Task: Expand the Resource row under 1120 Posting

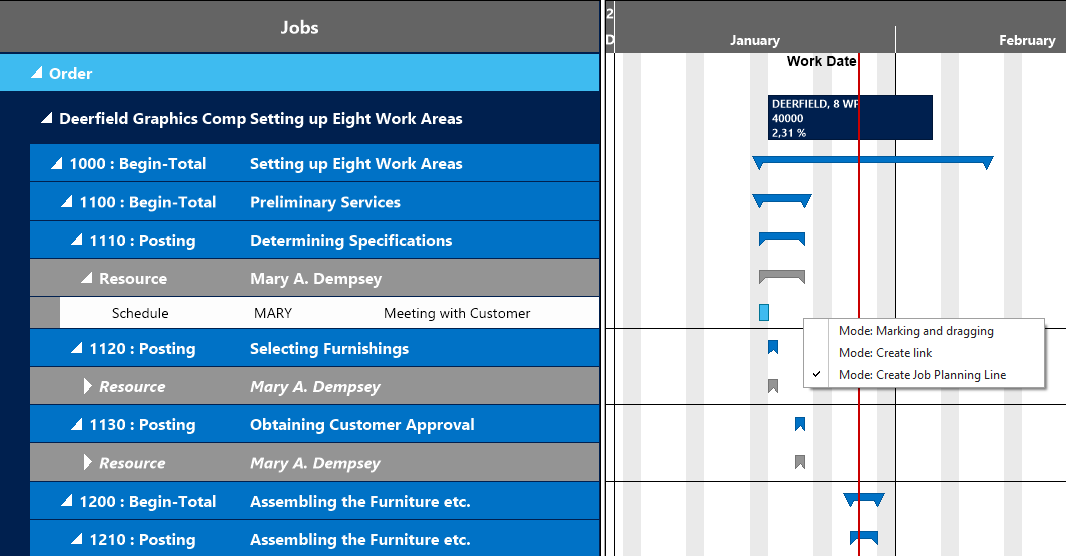Action: coord(88,387)
